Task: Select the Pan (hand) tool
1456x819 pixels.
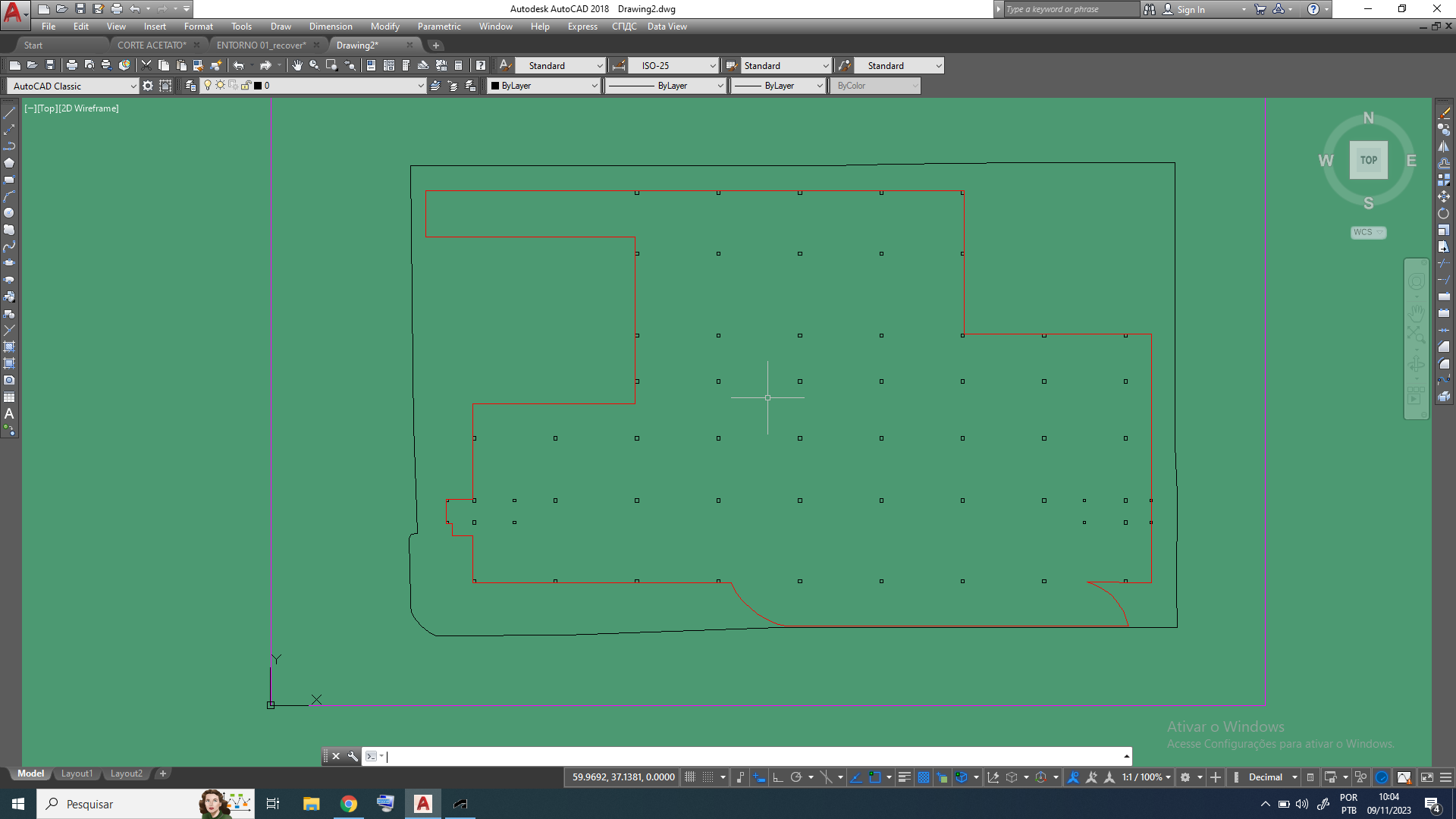Action: pos(297,66)
